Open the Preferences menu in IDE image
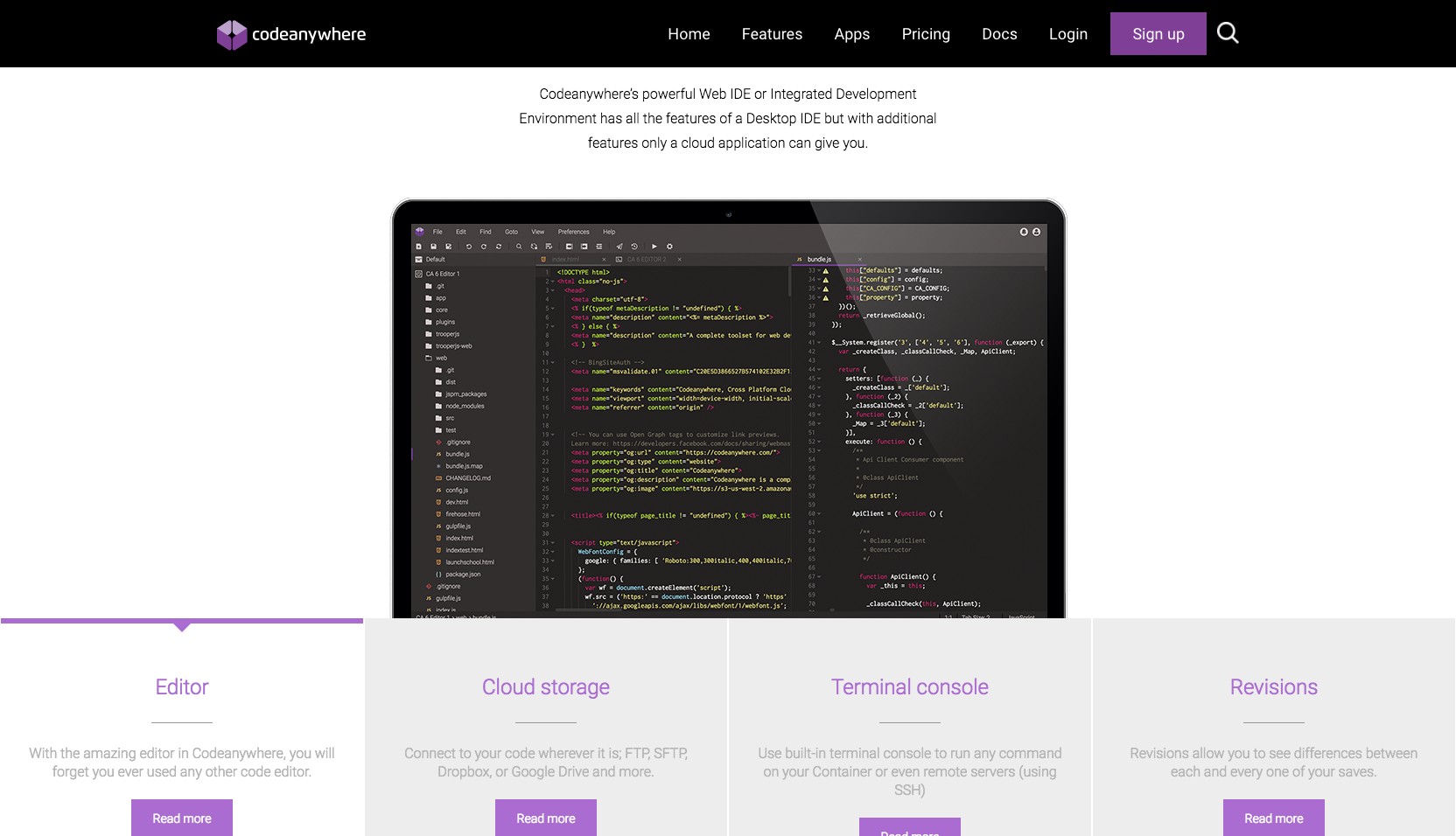Viewport: 1456px width, 836px height. click(x=574, y=232)
